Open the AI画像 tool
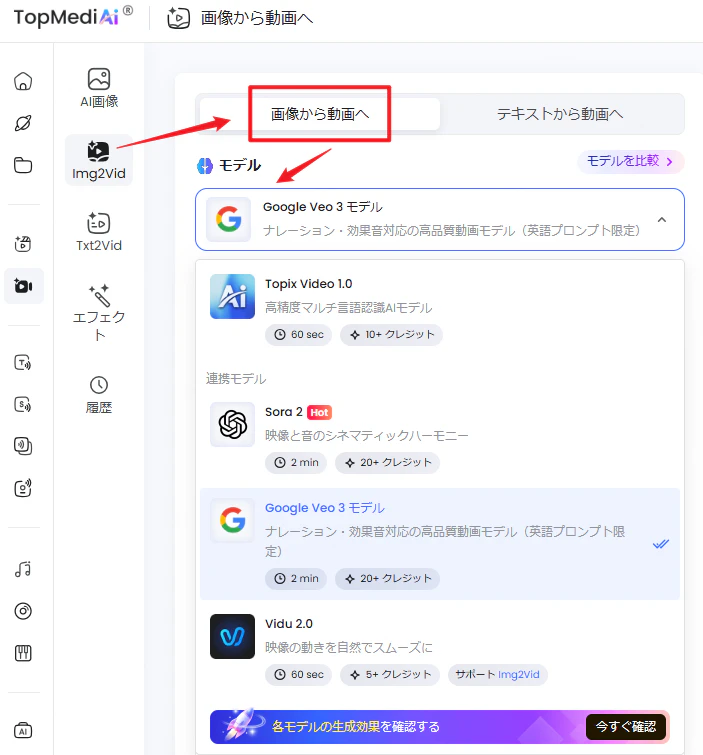 click(x=99, y=88)
